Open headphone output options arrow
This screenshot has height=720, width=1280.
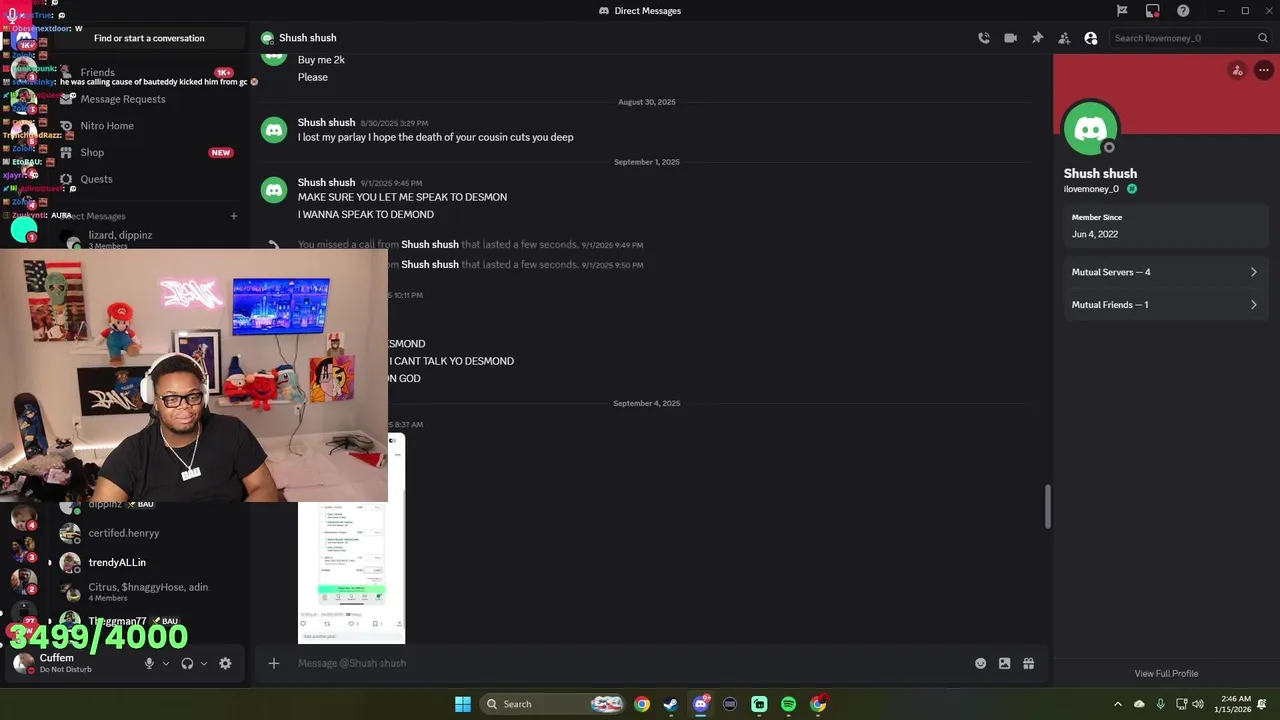[204, 663]
